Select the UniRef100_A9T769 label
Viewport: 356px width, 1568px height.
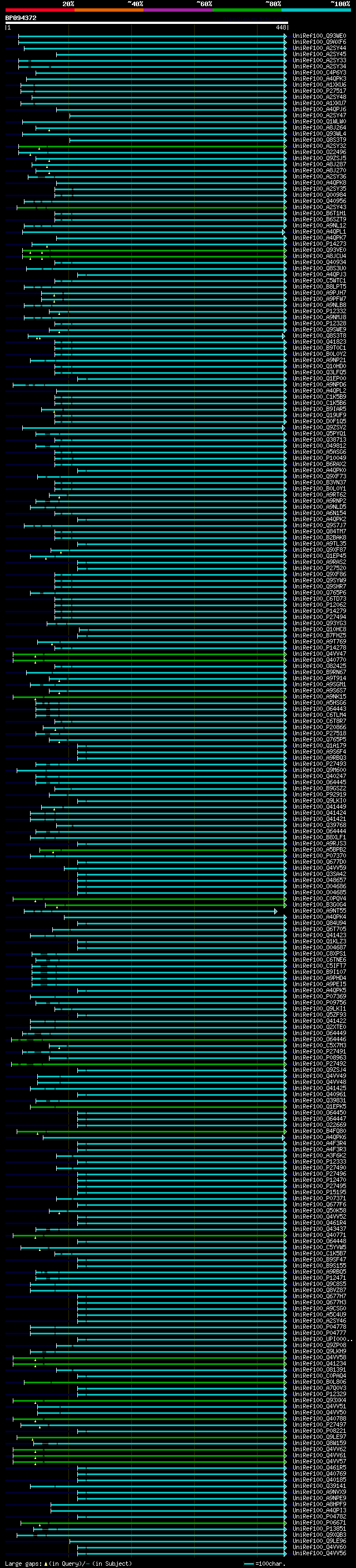tap(319, 641)
